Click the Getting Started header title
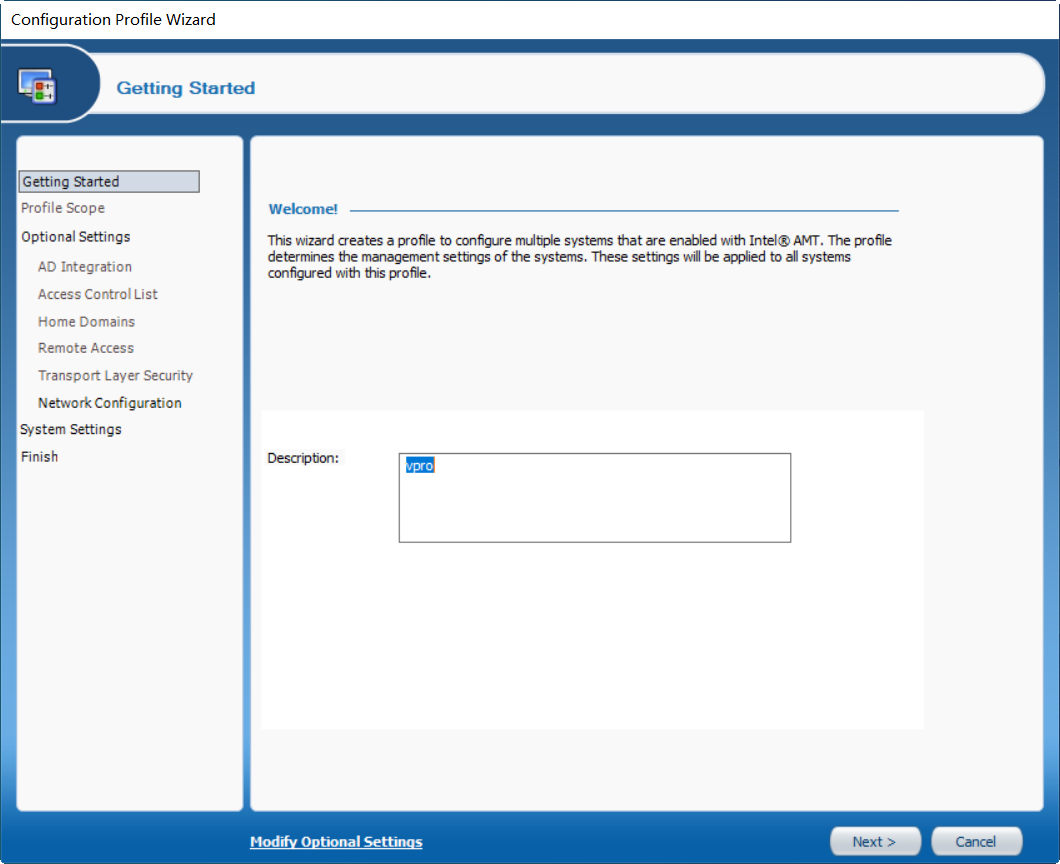 [186, 88]
